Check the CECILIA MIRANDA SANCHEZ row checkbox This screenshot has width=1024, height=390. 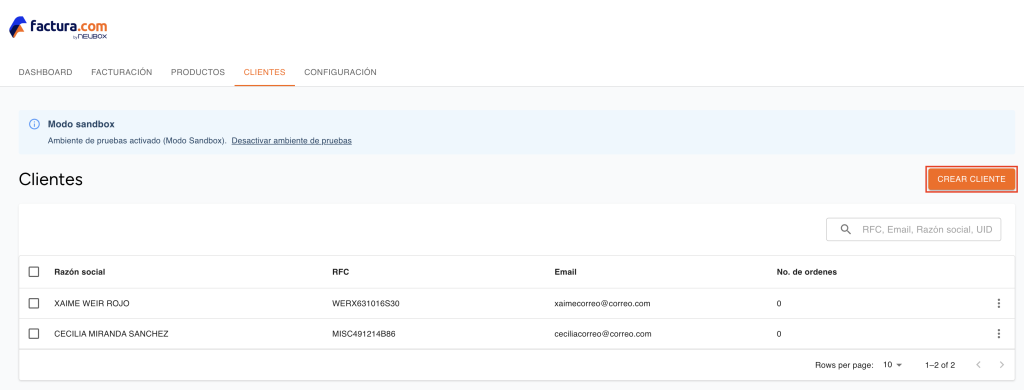pos(34,334)
